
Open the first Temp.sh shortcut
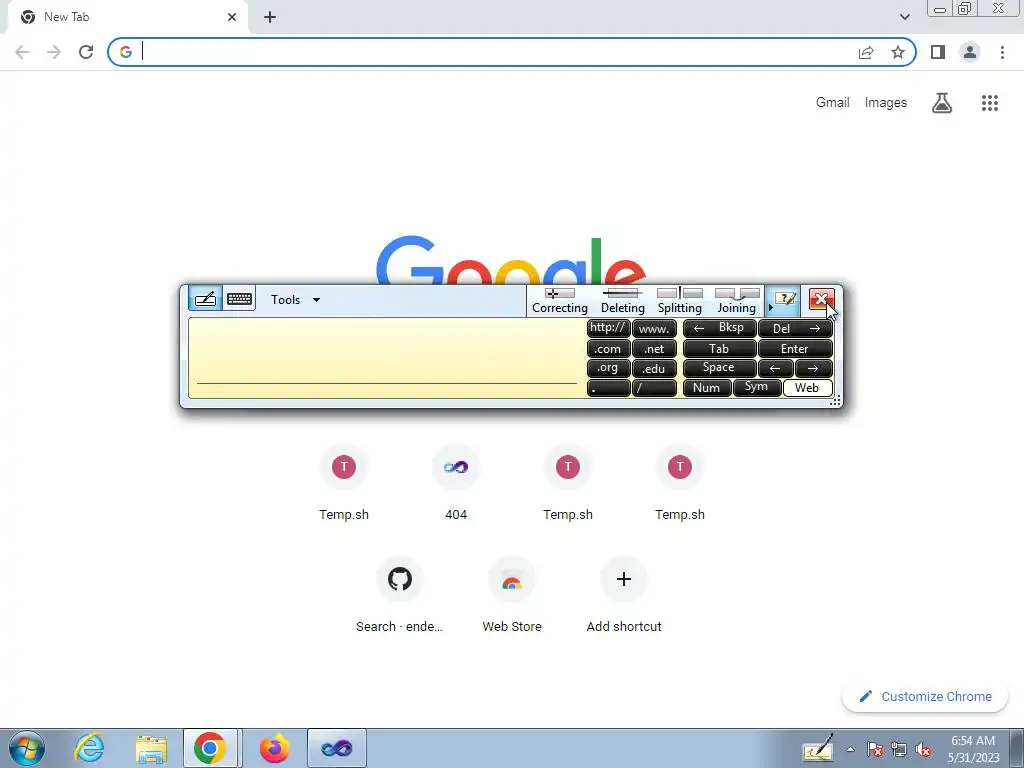344,483
